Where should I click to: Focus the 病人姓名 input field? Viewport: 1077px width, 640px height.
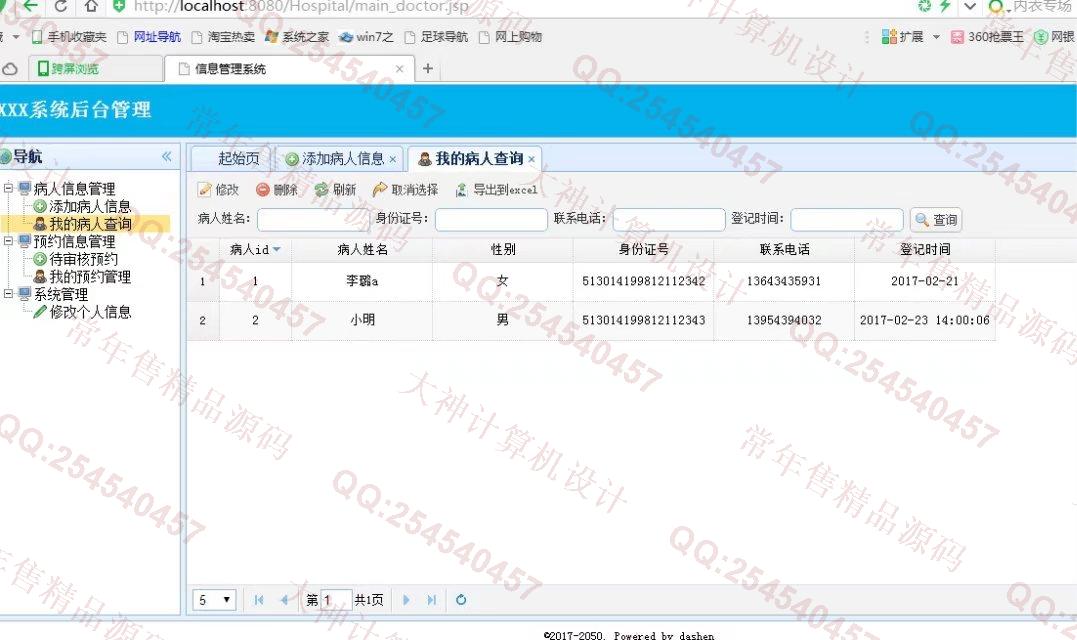coord(313,219)
